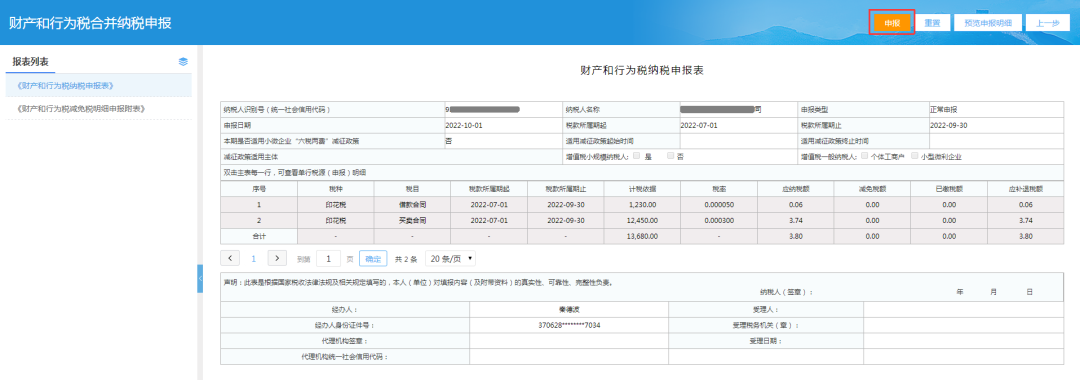Viewport: 1080px width, 380px height.
Task: Open 预览申报明细 preview button
Action: coord(987,23)
